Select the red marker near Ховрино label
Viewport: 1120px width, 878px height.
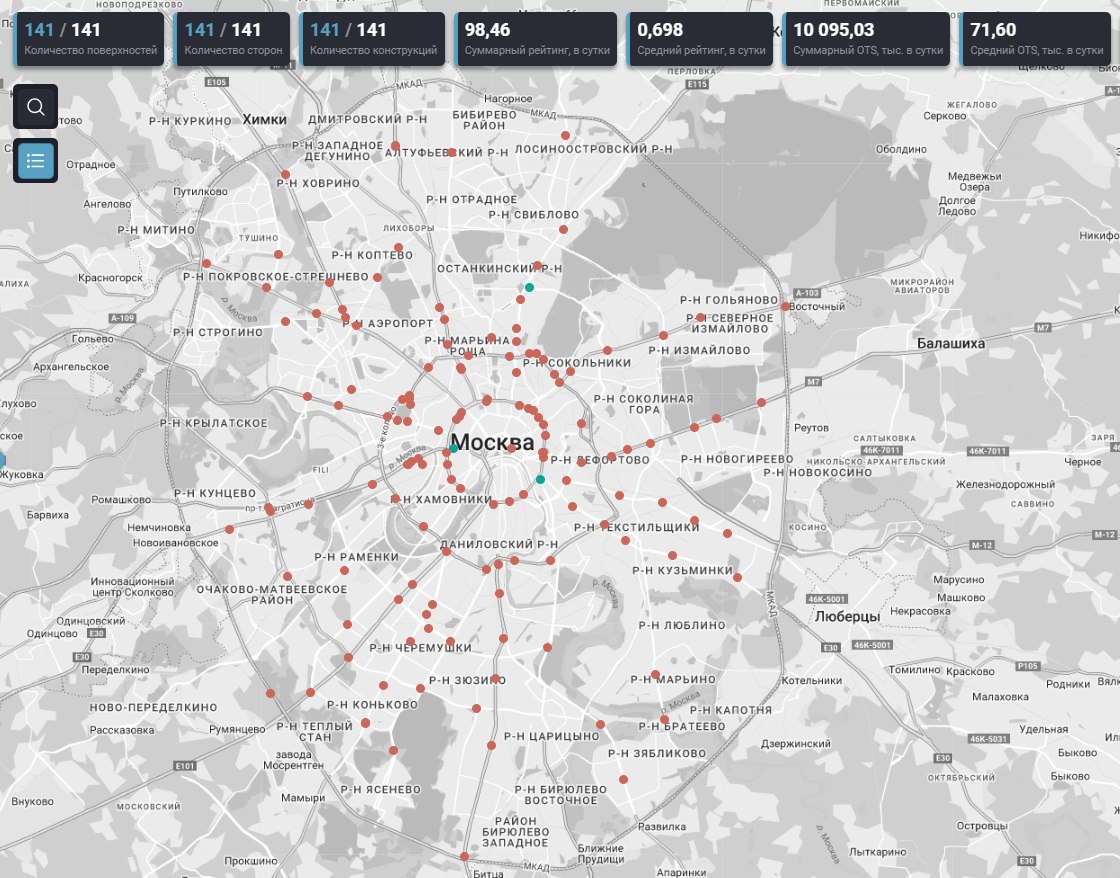tap(285, 174)
